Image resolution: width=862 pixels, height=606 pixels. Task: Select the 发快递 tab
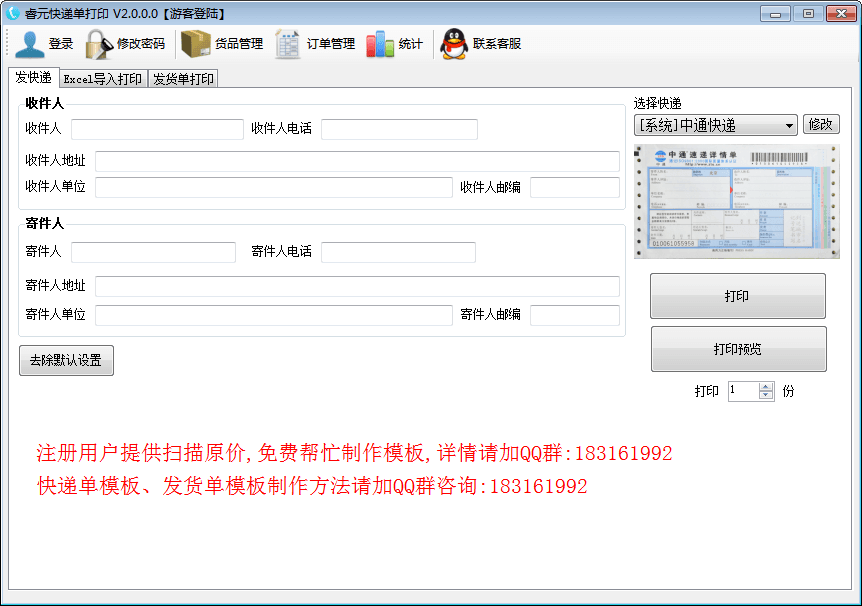pyautogui.click(x=33, y=78)
